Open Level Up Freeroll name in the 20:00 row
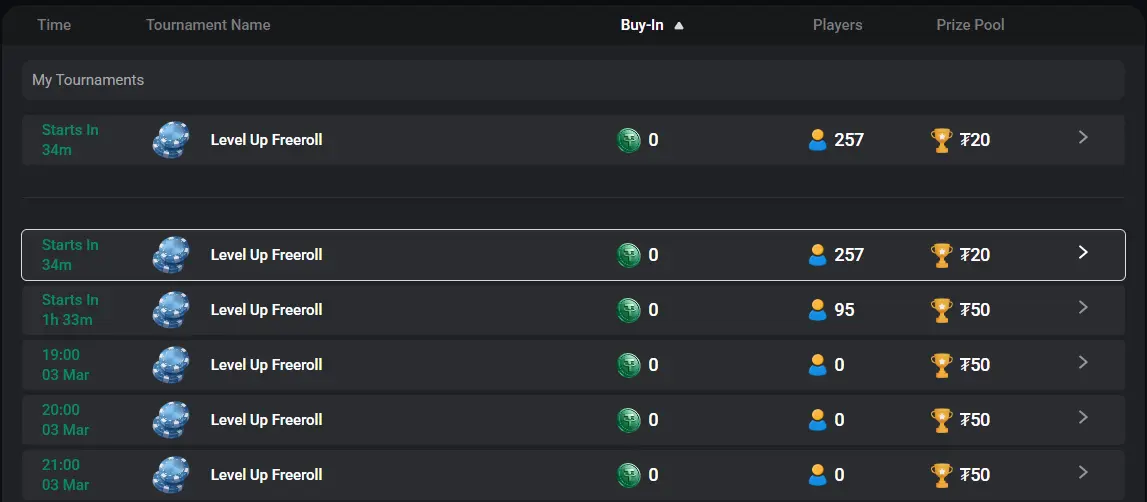Image resolution: width=1147 pixels, height=502 pixels. pos(266,420)
